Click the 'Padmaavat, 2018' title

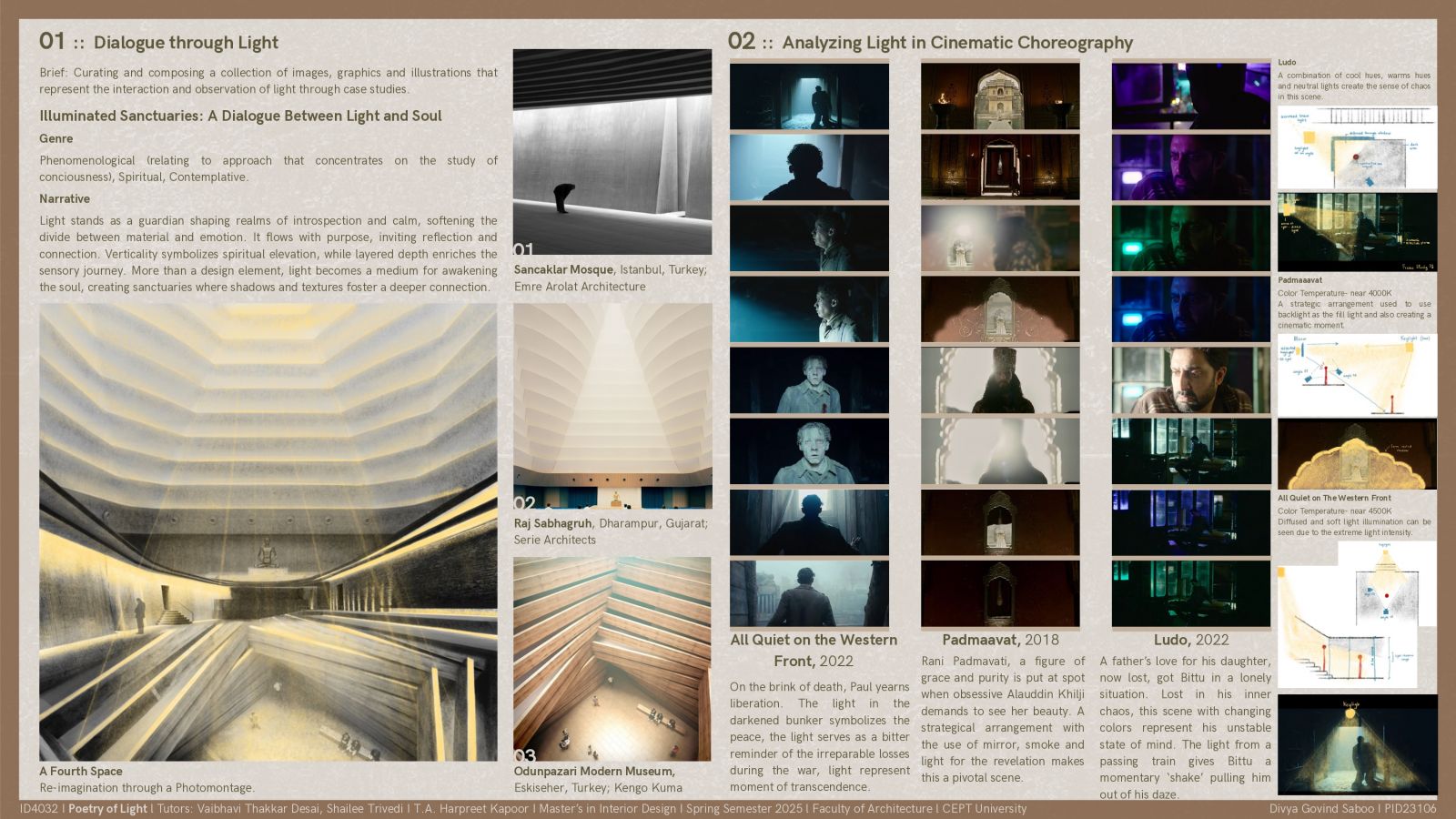[x=1000, y=640]
